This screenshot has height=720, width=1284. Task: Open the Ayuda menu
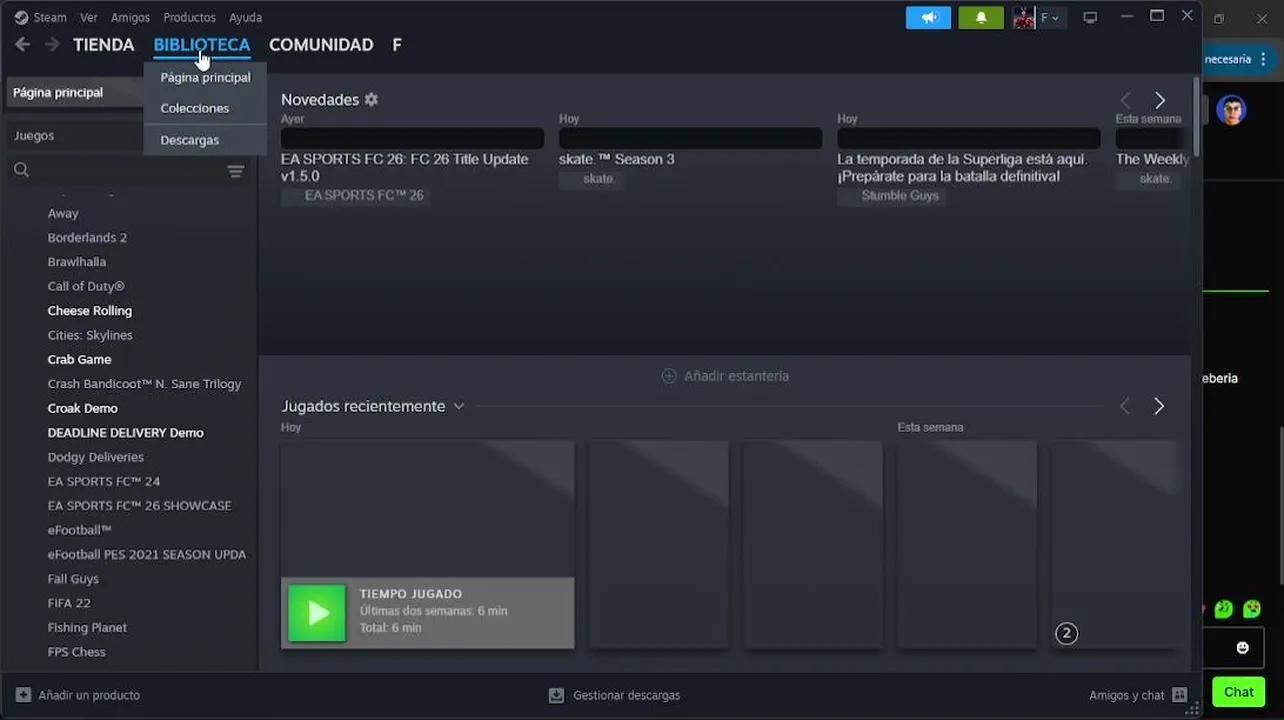(245, 17)
